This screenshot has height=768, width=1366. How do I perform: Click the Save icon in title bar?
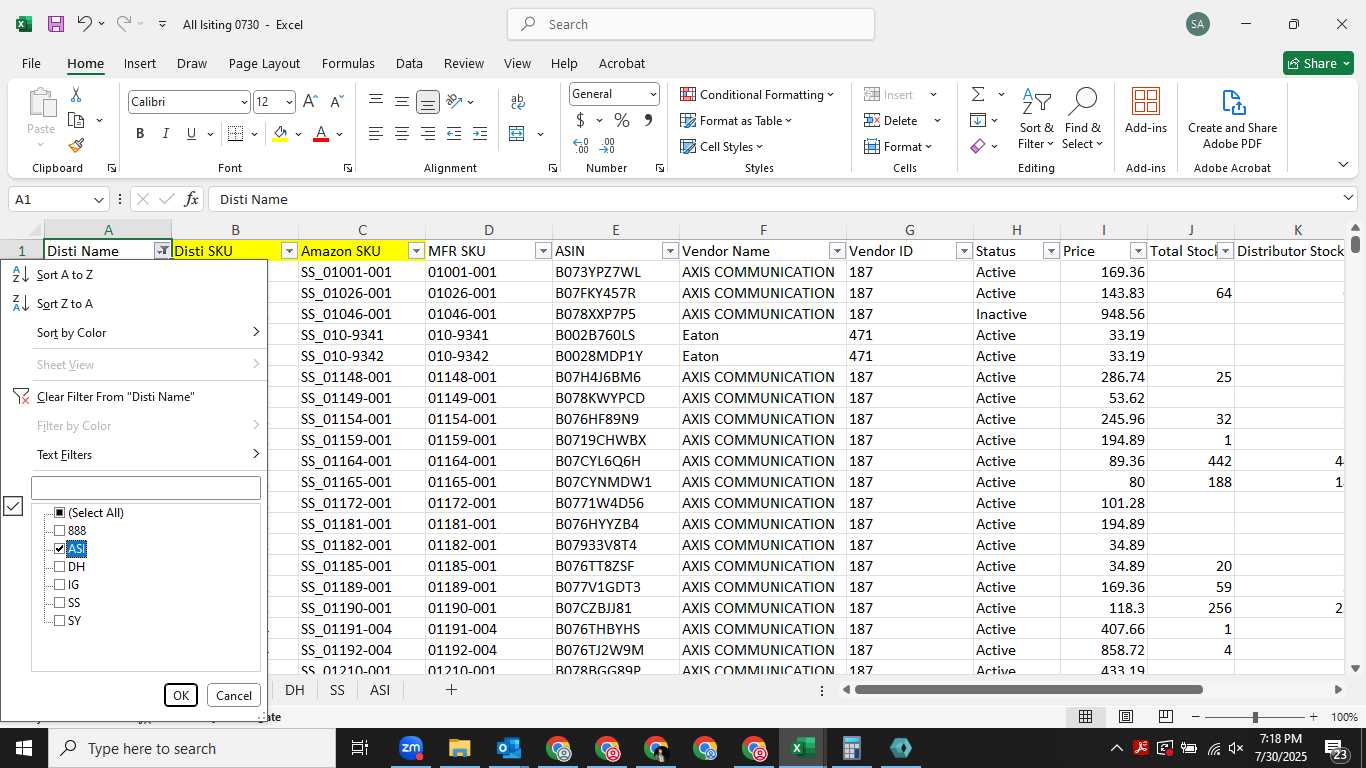click(x=56, y=24)
